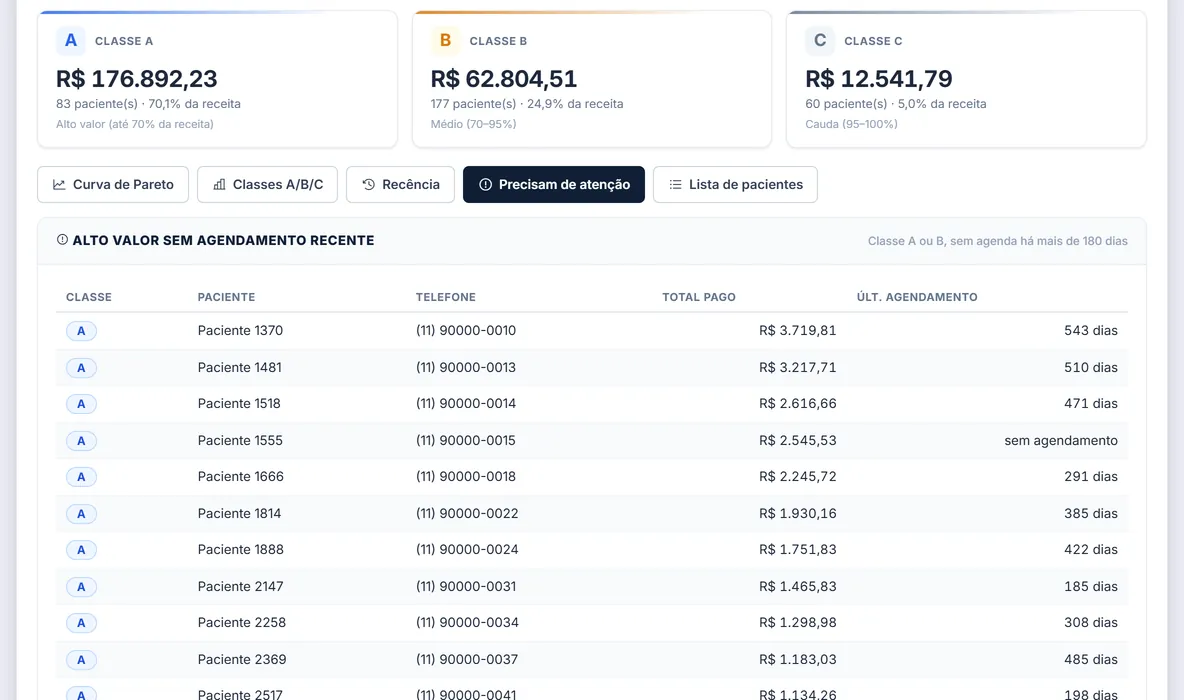Click the class A badge for Paciente 2147
1184x700 pixels.
click(82, 587)
